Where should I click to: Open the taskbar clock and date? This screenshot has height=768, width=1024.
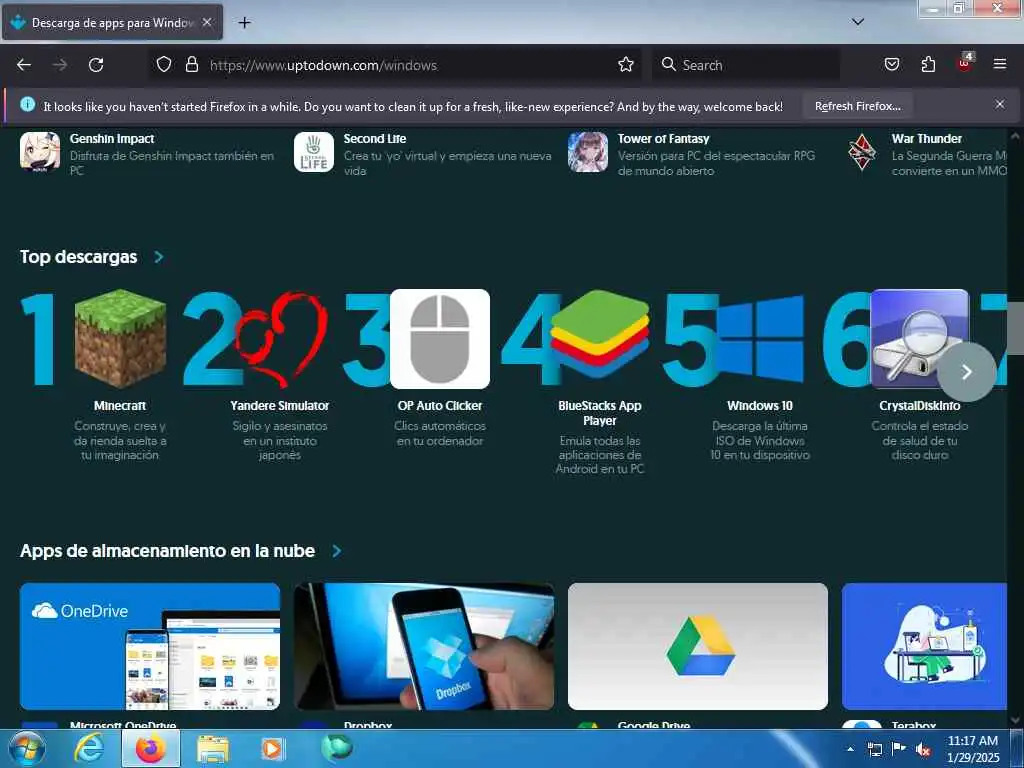pos(972,749)
